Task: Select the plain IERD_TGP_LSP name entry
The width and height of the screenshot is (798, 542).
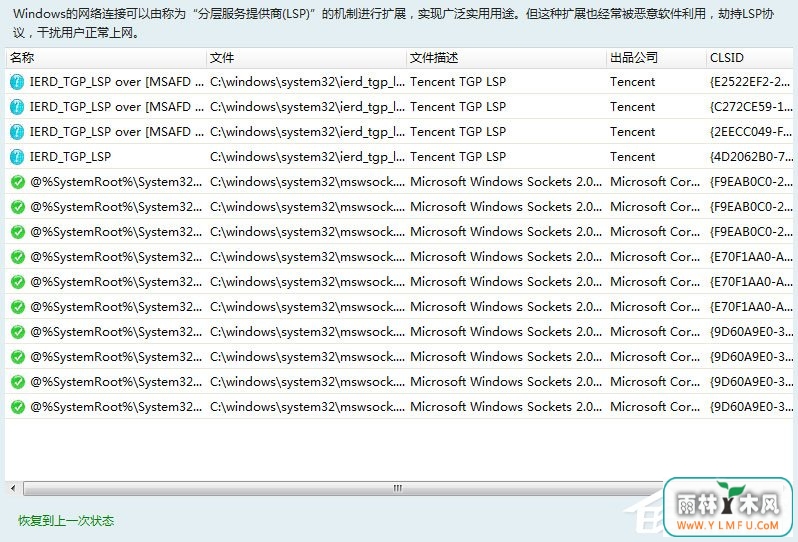Action: [x=70, y=157]
